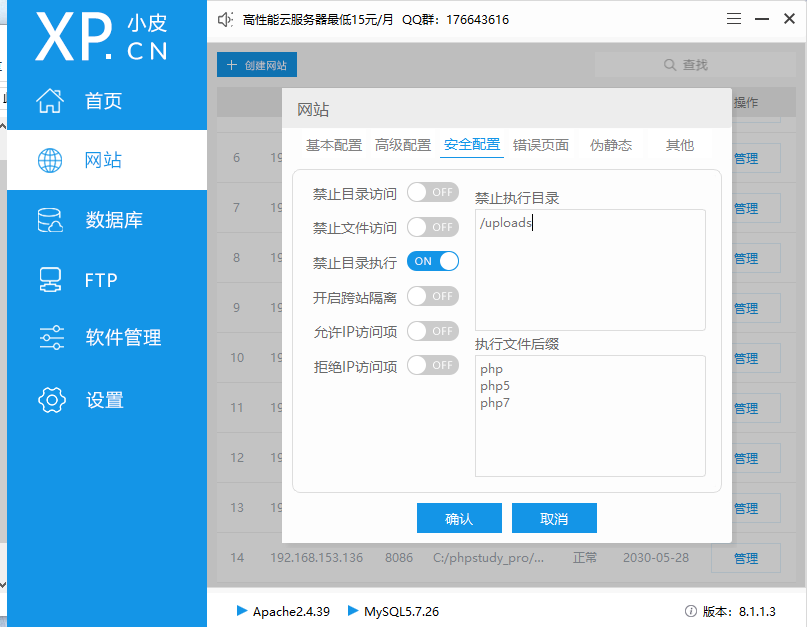This screenshot has width=807, height=627.
Task: Switch to 伪静态 tab
Action: pos(610,145)
